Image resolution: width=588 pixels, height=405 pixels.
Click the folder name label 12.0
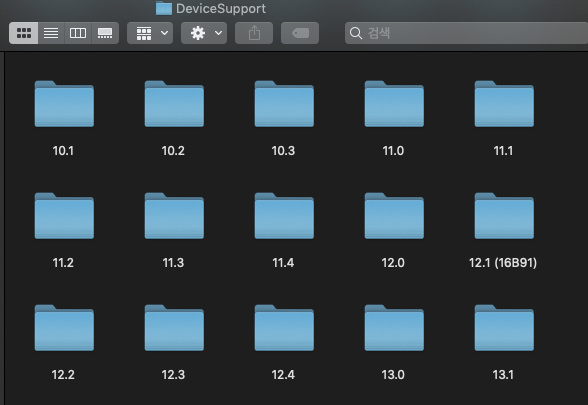coord(393,262)
